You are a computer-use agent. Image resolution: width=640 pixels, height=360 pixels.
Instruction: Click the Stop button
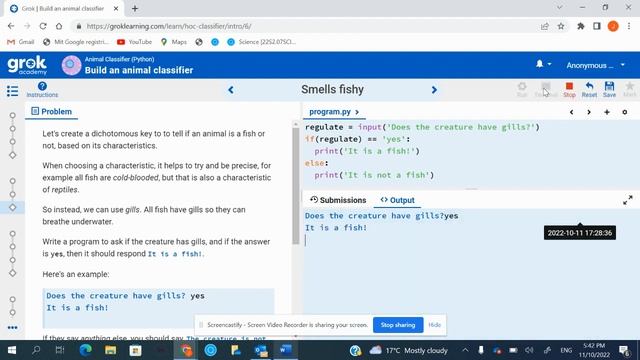point(569,89)
